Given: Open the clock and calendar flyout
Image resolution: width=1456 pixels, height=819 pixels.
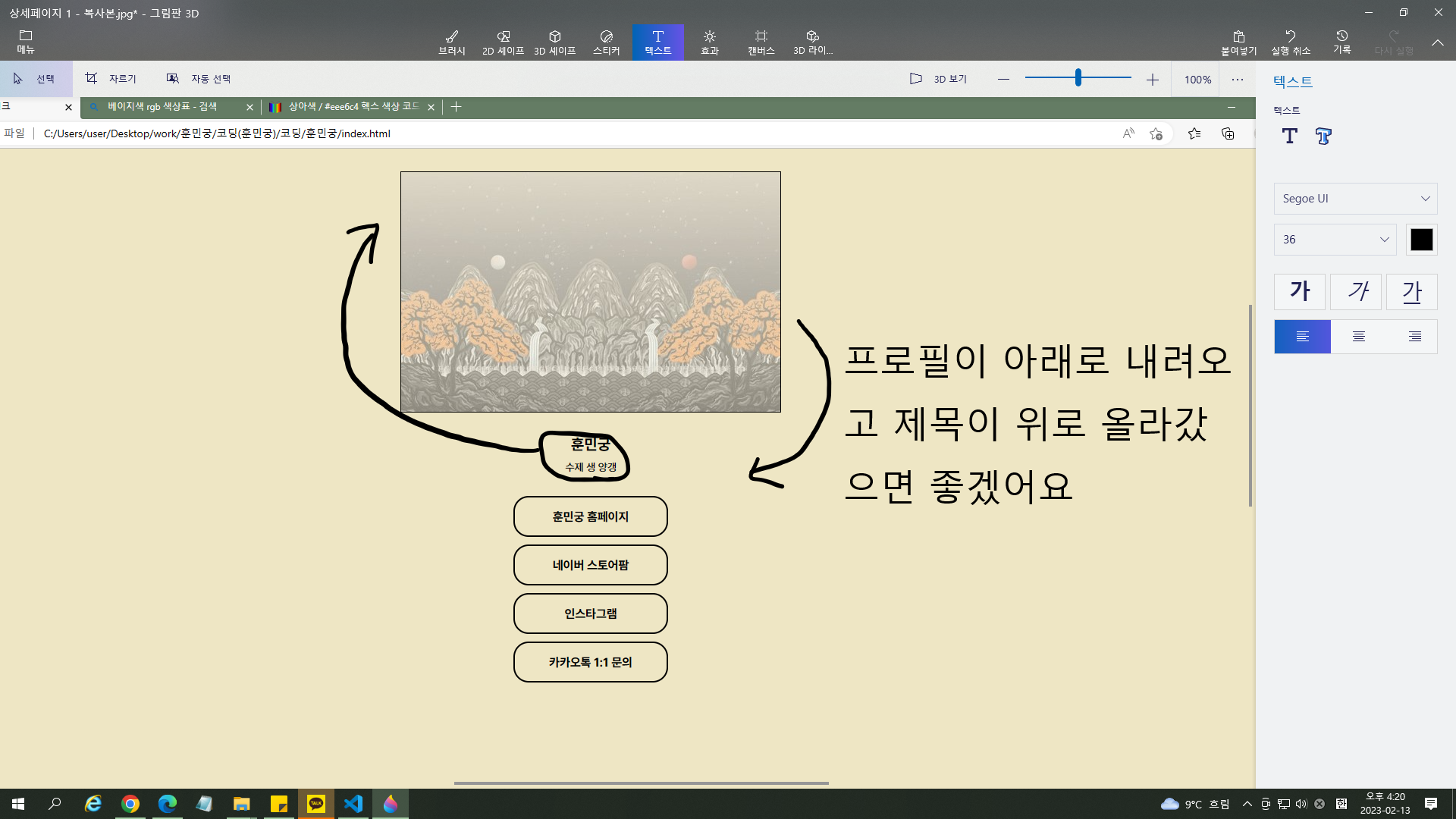Looking at the screenshot, I should pyautogui.click(x=1385, y=804).
